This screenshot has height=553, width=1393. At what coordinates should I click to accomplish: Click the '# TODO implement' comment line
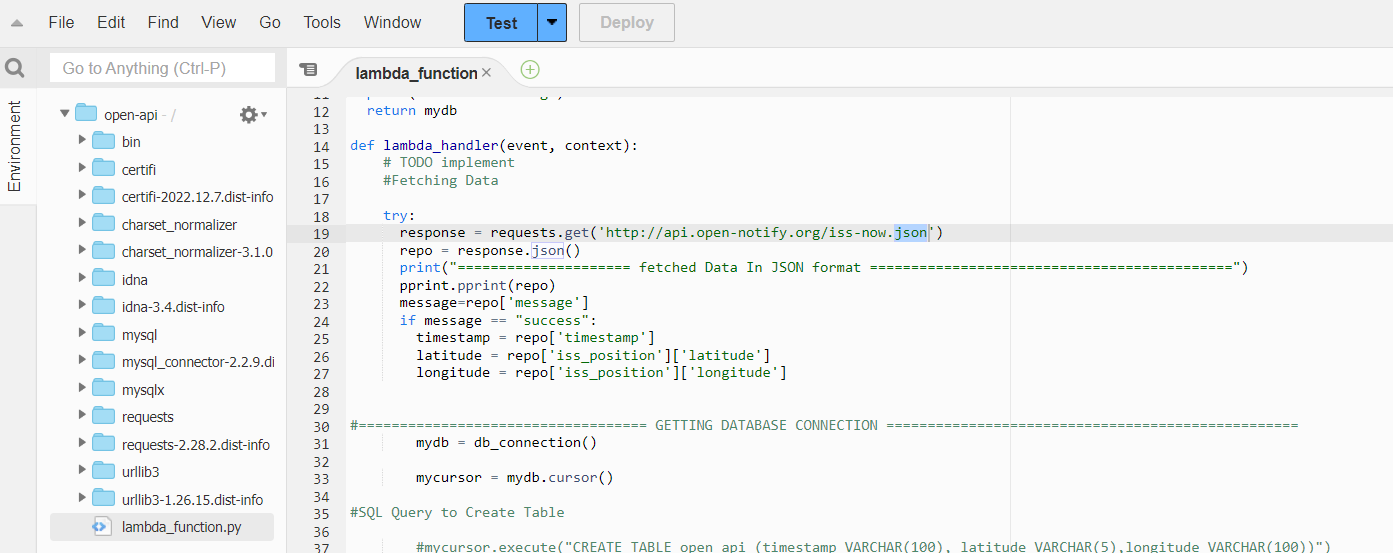(448, 163)
